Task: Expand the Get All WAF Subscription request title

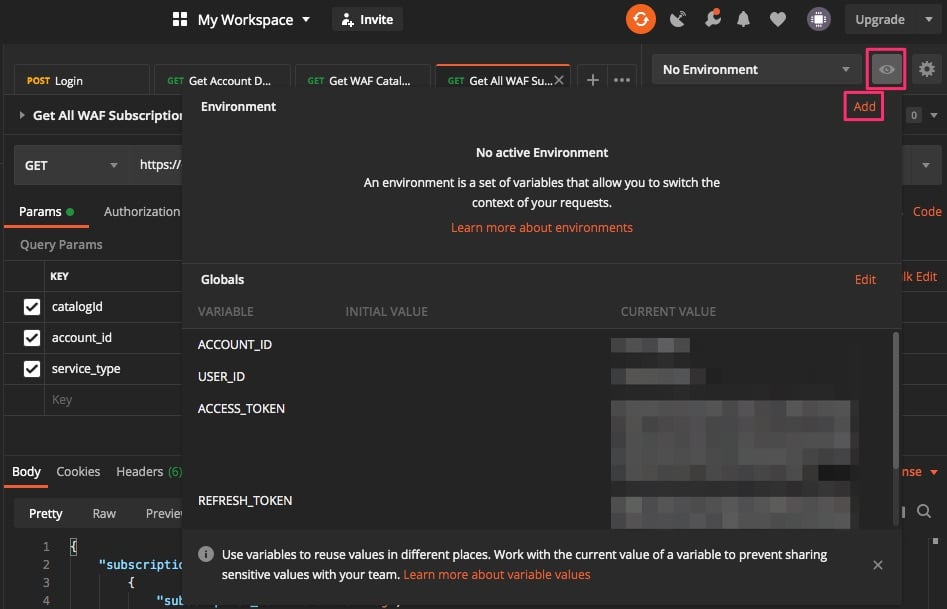Action: 22,115
